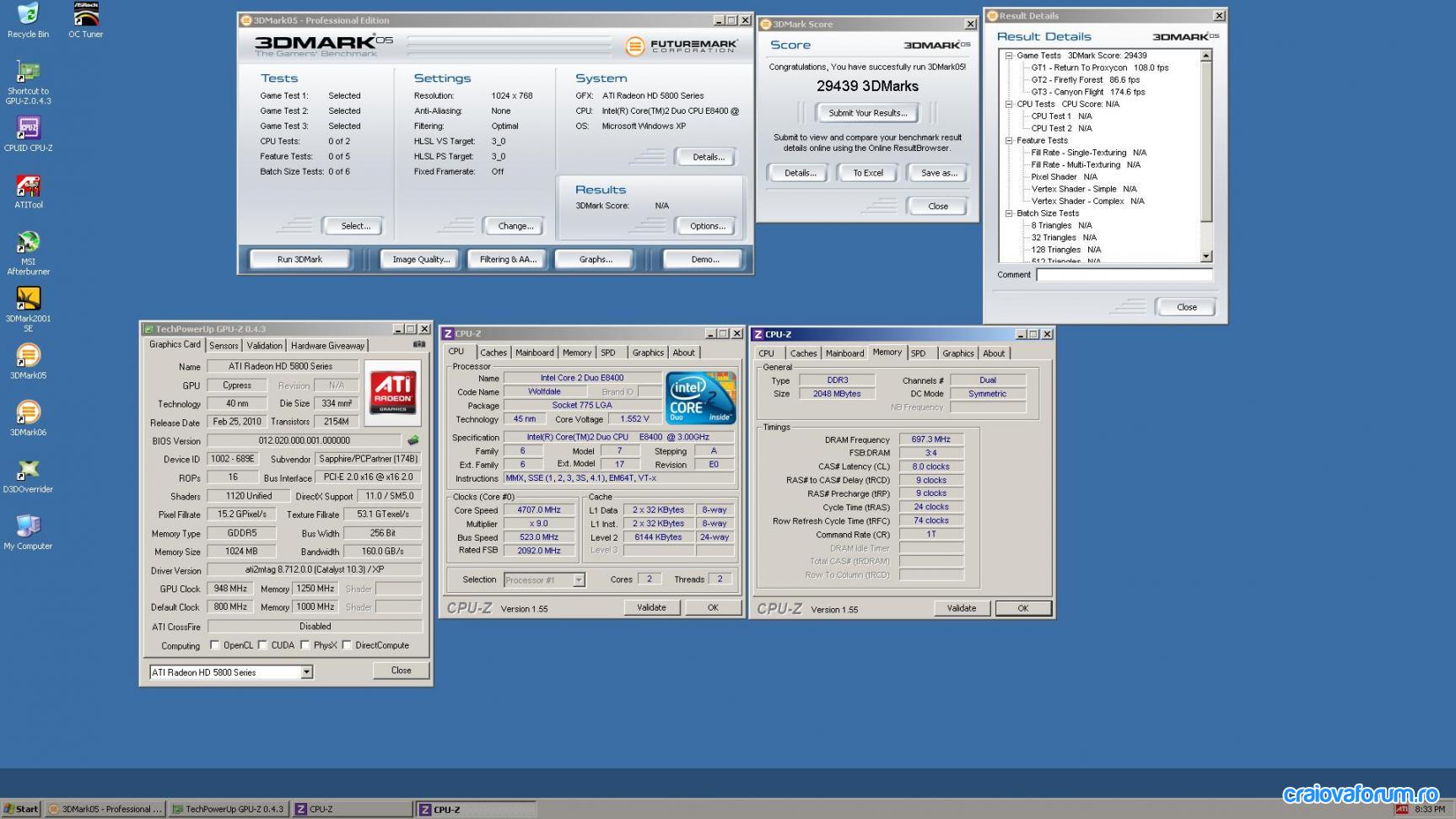The height and width of the screenshot is (819, 1456).
Task: Select the GT3 - Canyon Flight row
Action: click(x=1087, y=92)
